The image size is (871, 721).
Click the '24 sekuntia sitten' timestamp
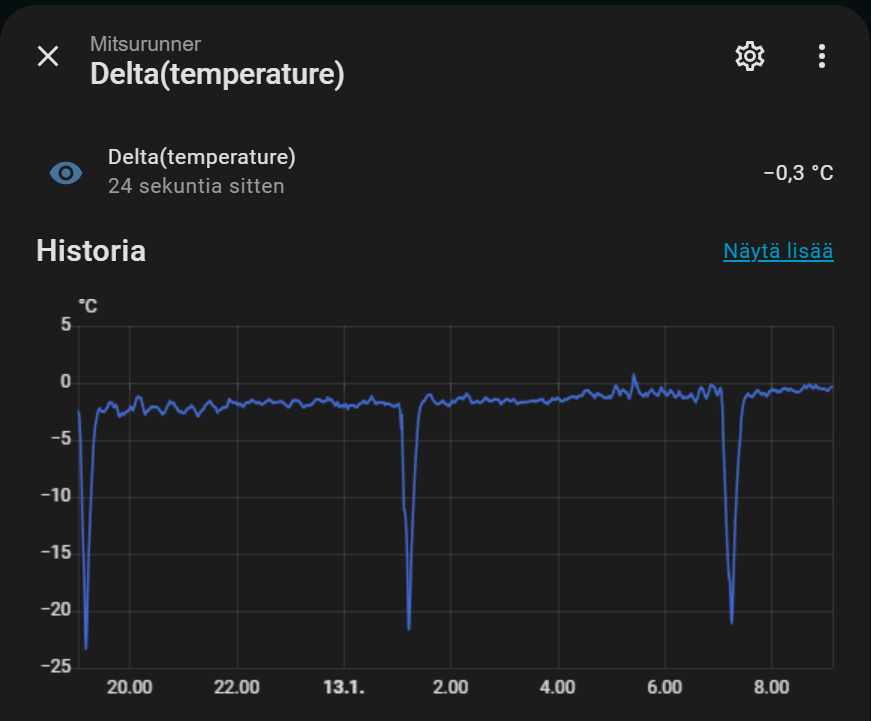click(196, 186)
